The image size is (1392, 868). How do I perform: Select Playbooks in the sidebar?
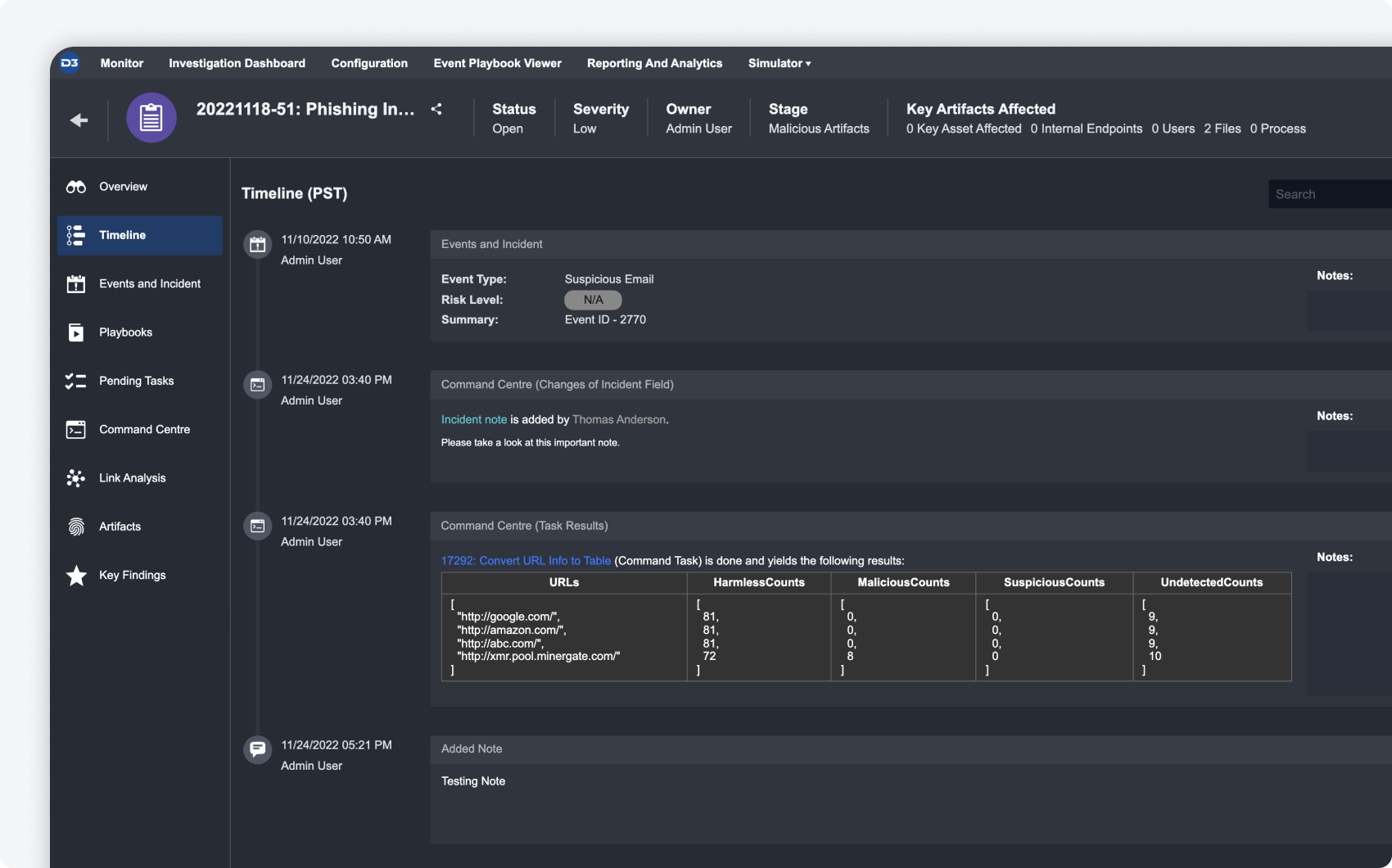(x=125, y=332)
